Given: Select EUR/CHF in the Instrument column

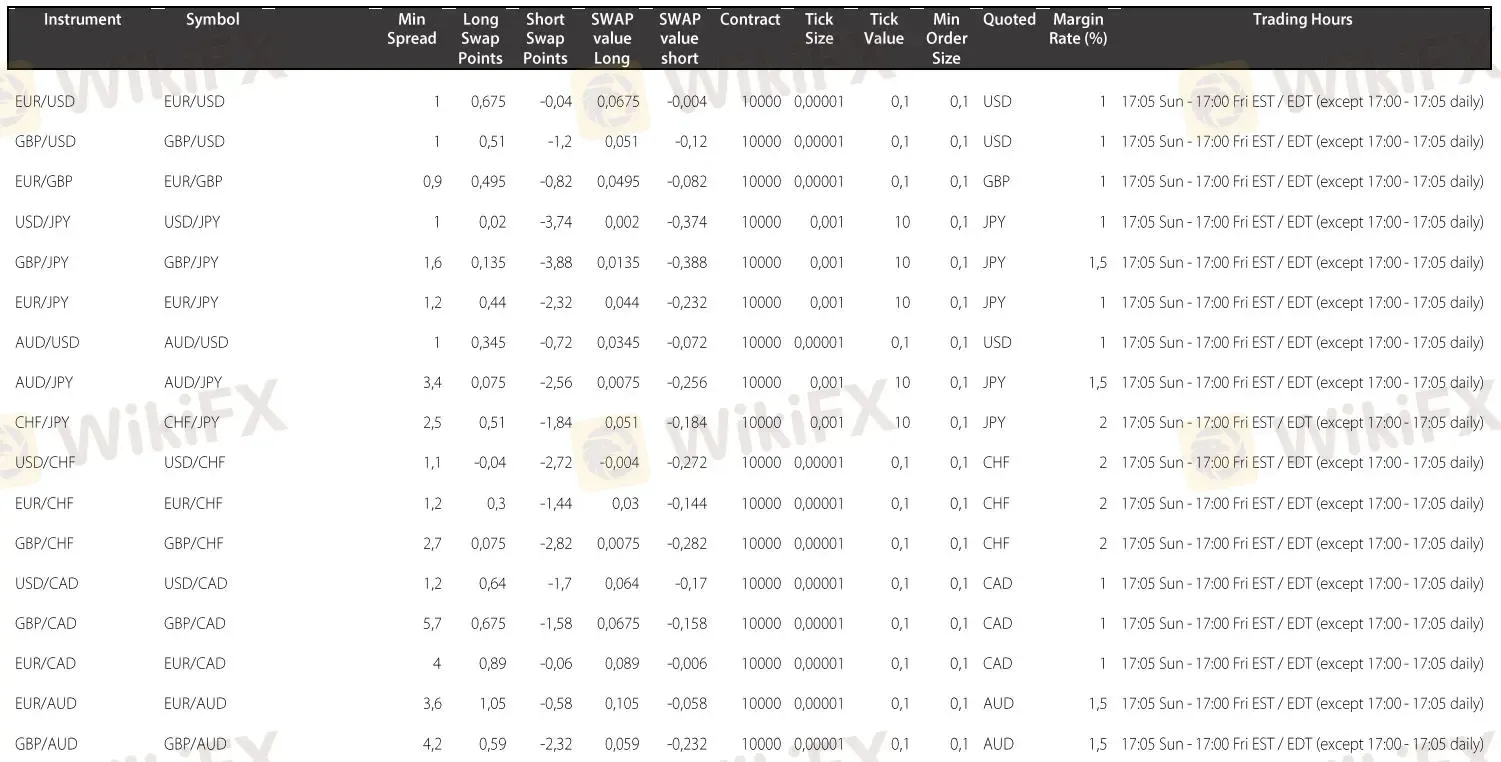Looking at the screenshot, I should pos(44,503).
